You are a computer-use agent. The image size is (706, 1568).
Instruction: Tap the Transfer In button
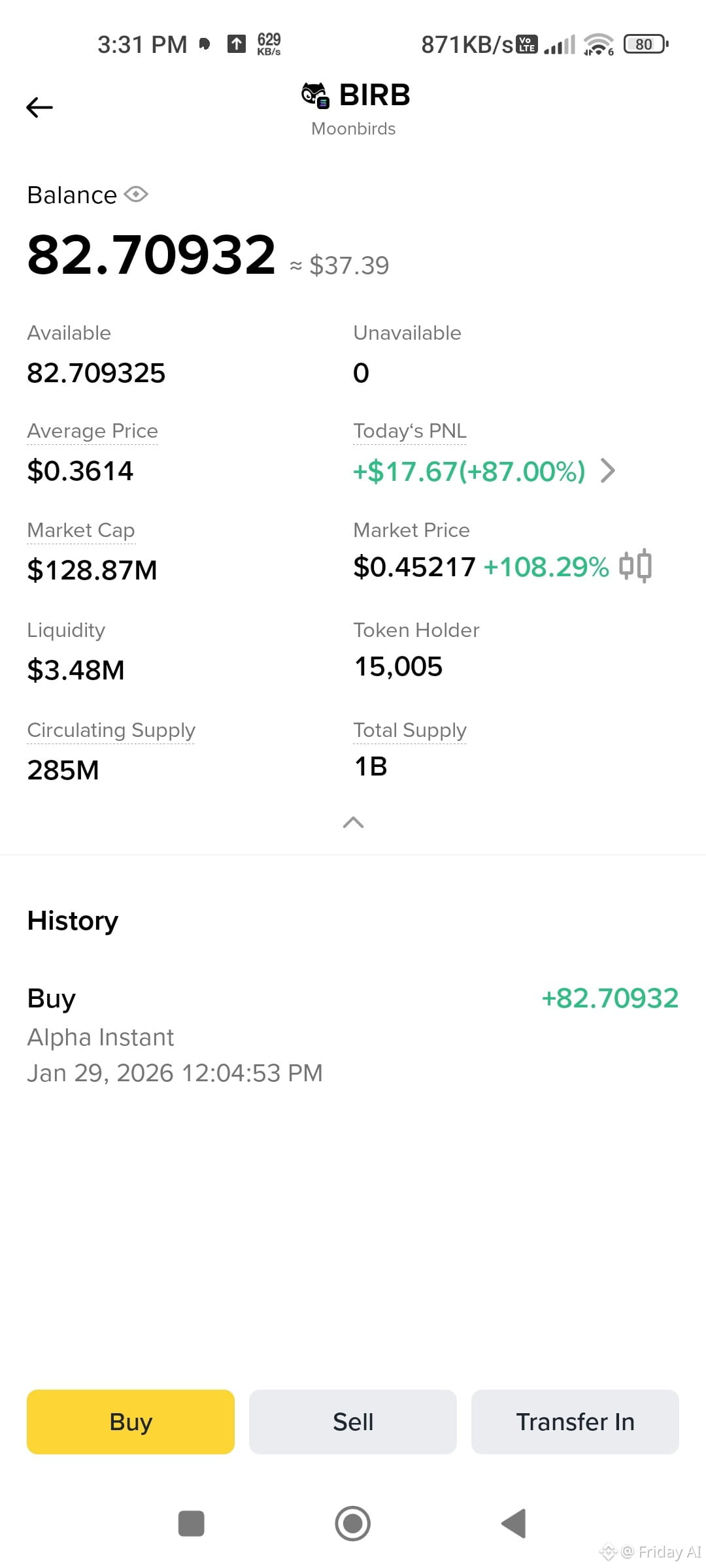coord(575,1422)
